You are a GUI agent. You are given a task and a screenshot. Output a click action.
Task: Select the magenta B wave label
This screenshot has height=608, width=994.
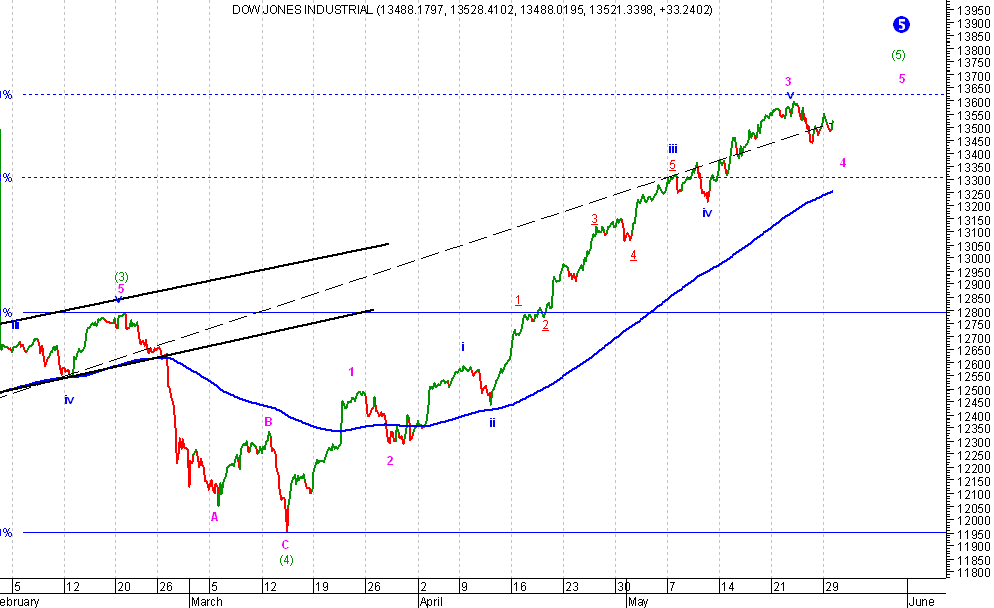coord(268,422)
